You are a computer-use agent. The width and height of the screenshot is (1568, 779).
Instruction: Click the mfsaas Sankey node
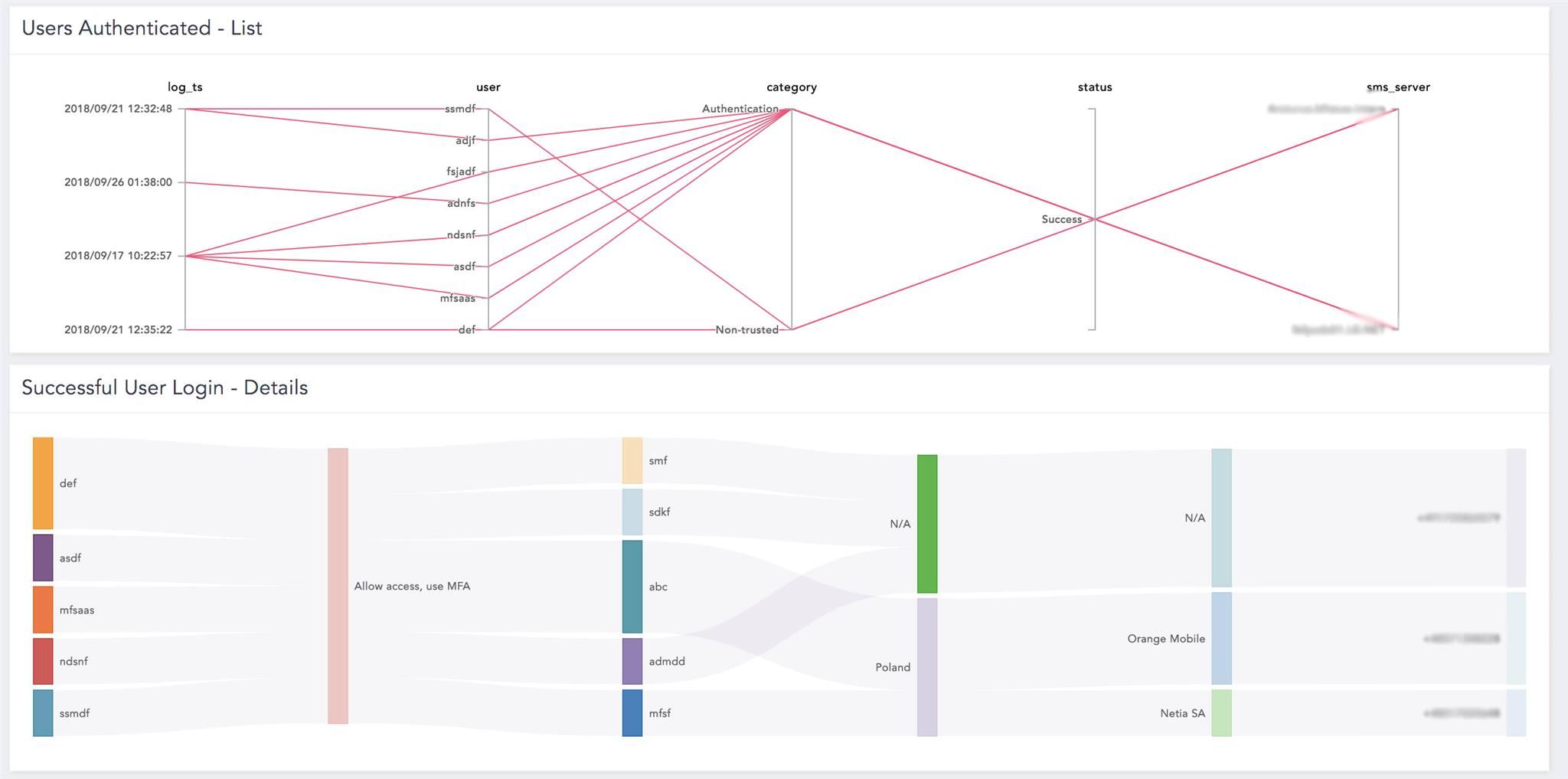tap(43, 610)
